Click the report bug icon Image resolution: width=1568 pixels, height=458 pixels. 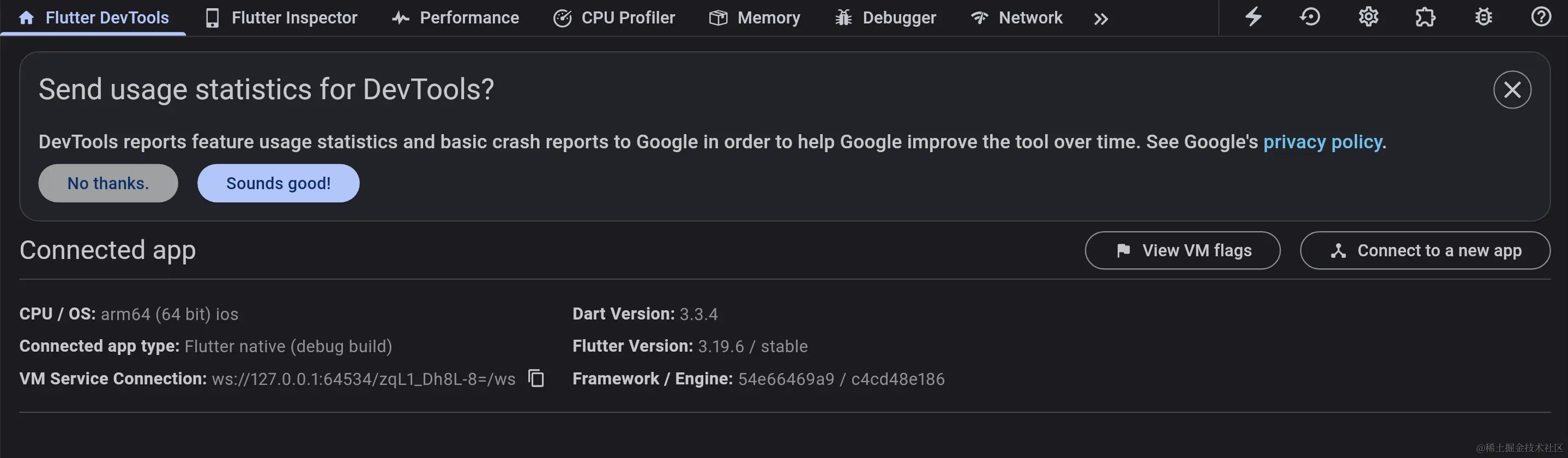click(1483, 17)
